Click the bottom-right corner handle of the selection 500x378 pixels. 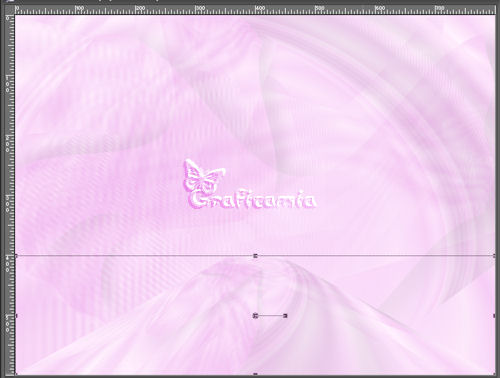[x=494, y=374]
